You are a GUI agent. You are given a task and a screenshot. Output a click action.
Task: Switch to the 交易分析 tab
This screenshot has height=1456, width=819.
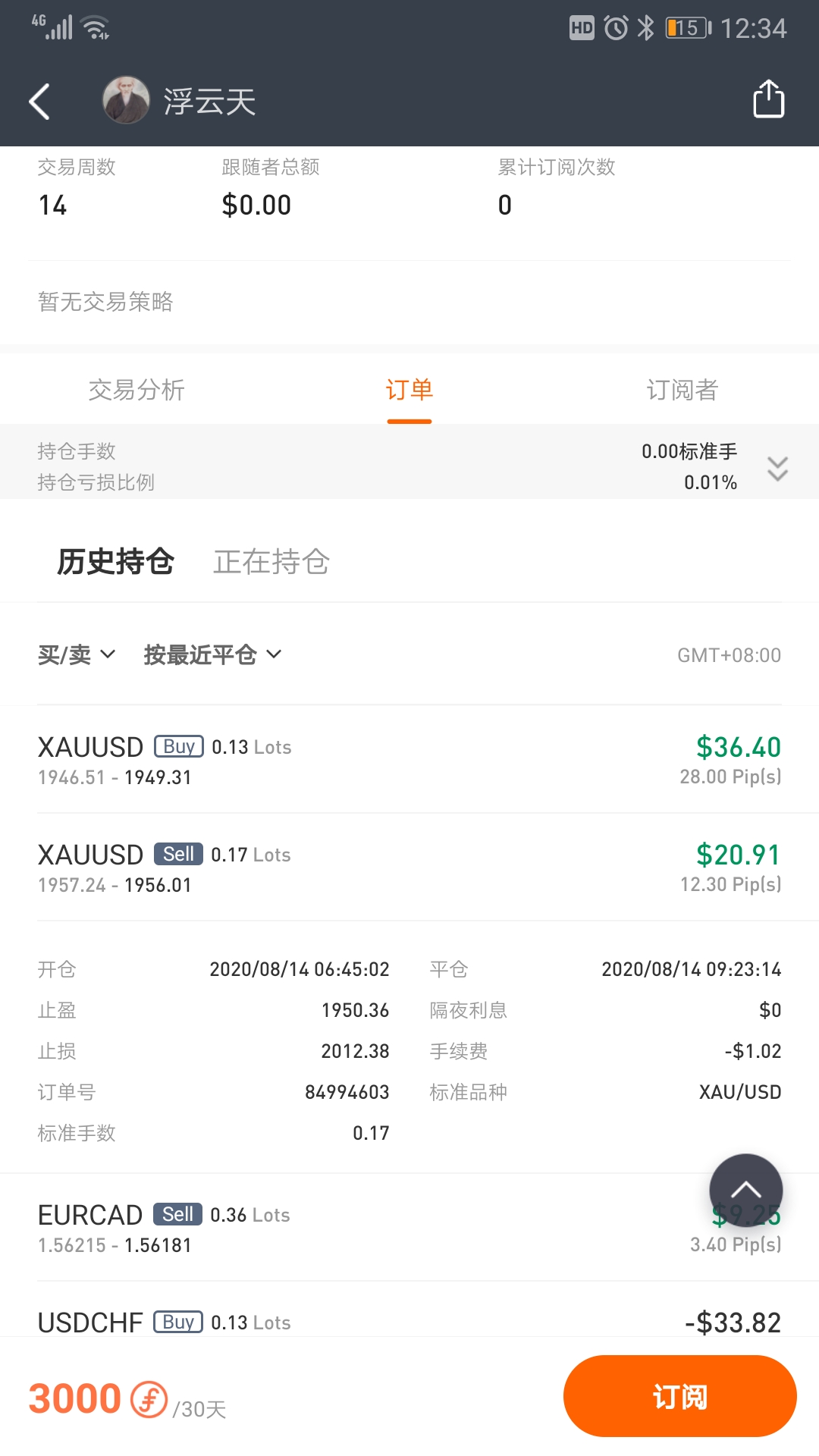click(x=136, y=390)
